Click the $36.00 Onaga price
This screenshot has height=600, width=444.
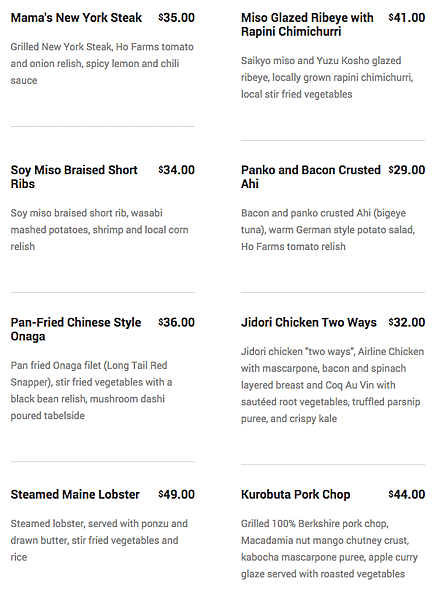pos(176,322)
